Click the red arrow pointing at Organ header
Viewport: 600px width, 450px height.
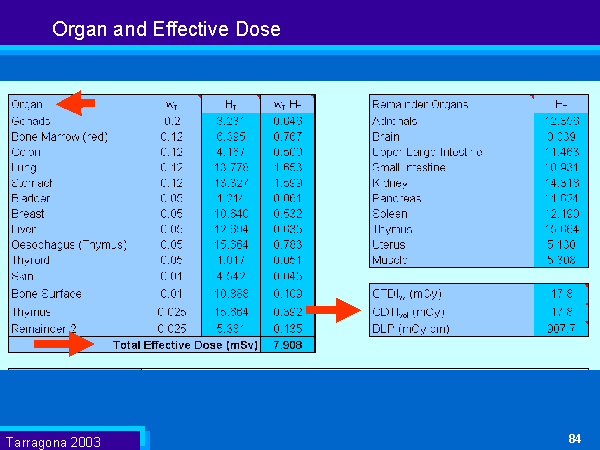[74, 102]
